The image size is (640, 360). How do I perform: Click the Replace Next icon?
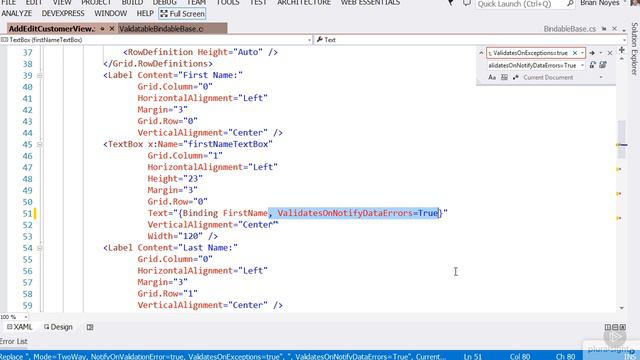[x=593, y=65]
